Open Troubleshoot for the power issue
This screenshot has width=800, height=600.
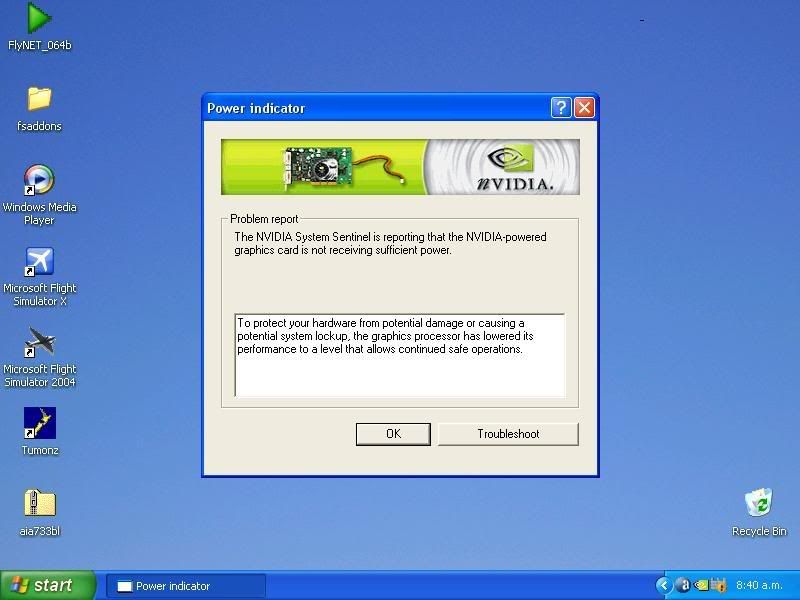pos(508,433)
